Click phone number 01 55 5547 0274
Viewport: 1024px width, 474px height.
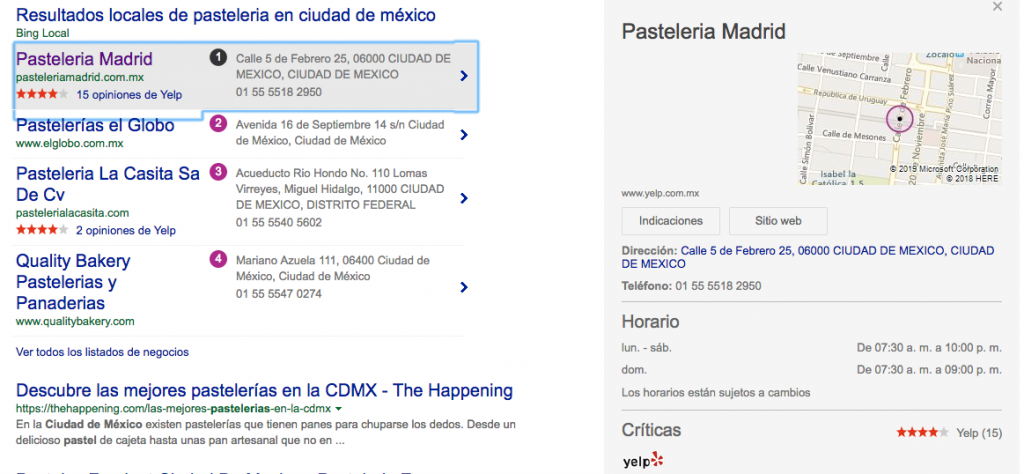tap(279, 294)
